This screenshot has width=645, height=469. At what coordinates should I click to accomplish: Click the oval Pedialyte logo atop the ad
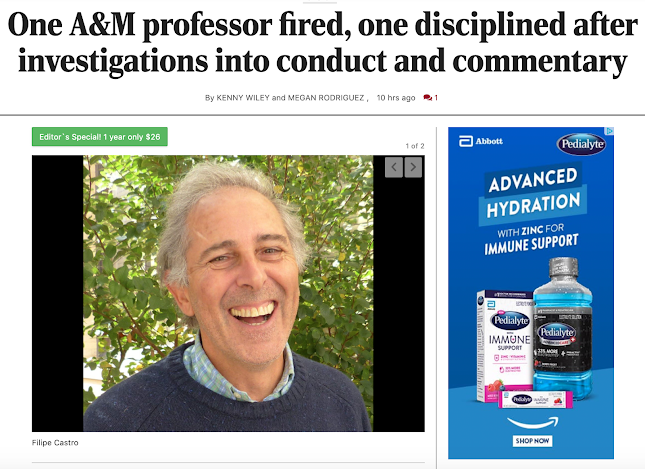(x=582, y=144)
